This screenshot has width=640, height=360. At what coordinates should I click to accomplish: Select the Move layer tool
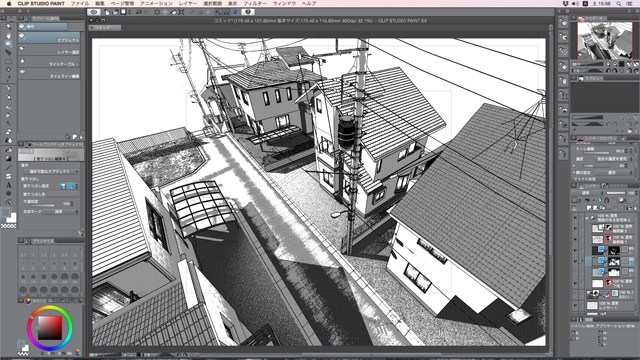[x=8, y=53]
